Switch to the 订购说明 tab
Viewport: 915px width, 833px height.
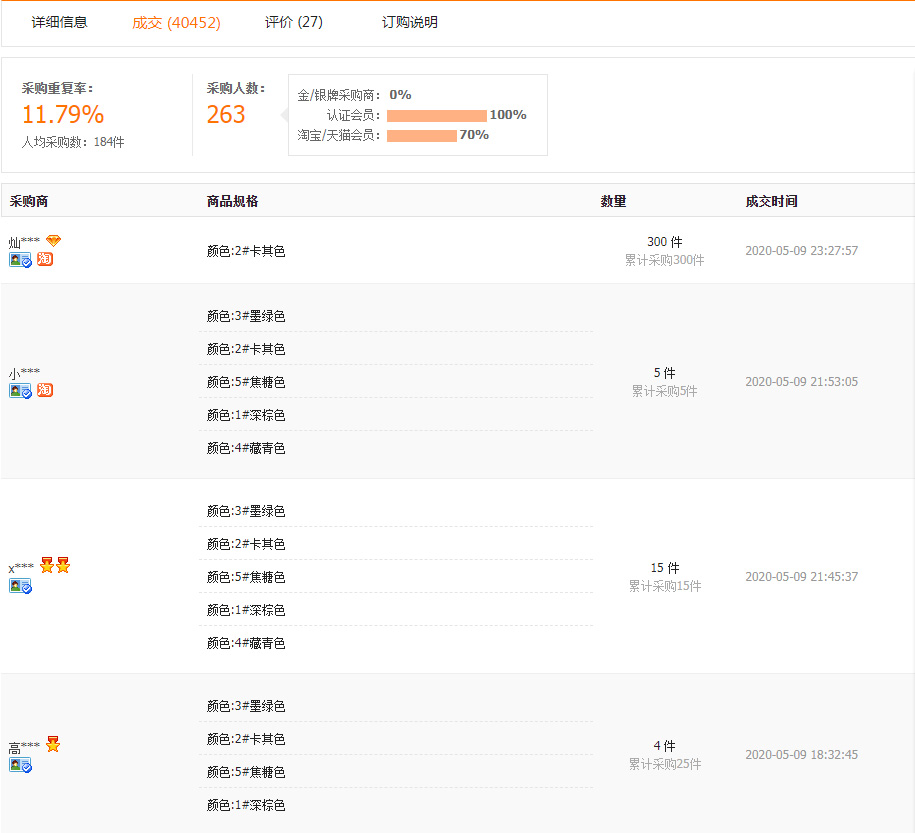pos(407,22)
